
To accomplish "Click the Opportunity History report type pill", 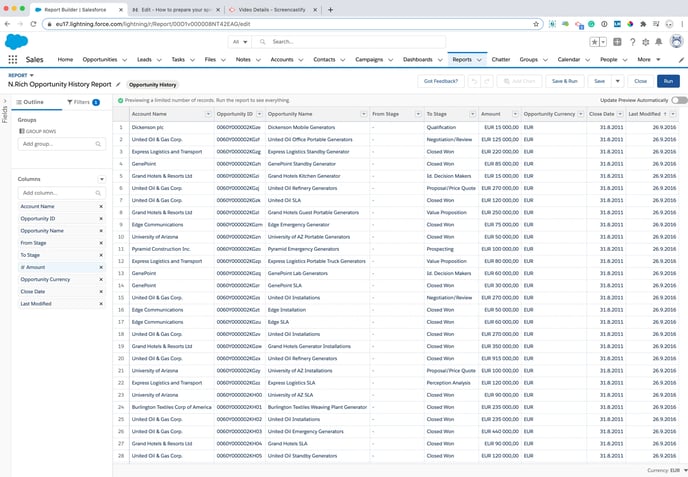I will point(153,85).
